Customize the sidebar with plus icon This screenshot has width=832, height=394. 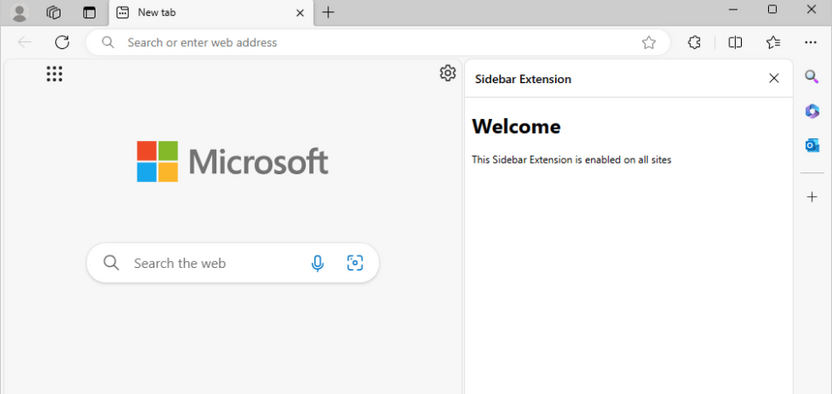click(812, 197)
